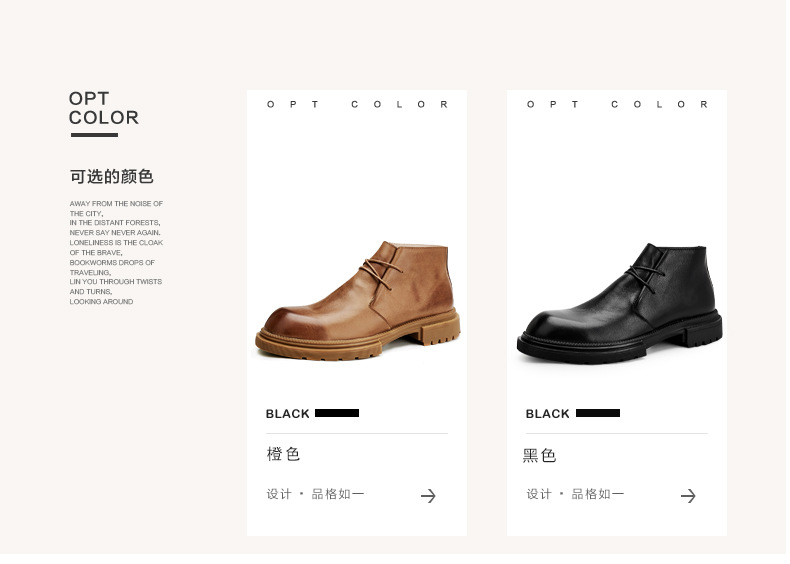Select the black leather boot image
Screen dimensions: 790x564
click(623, 305)
